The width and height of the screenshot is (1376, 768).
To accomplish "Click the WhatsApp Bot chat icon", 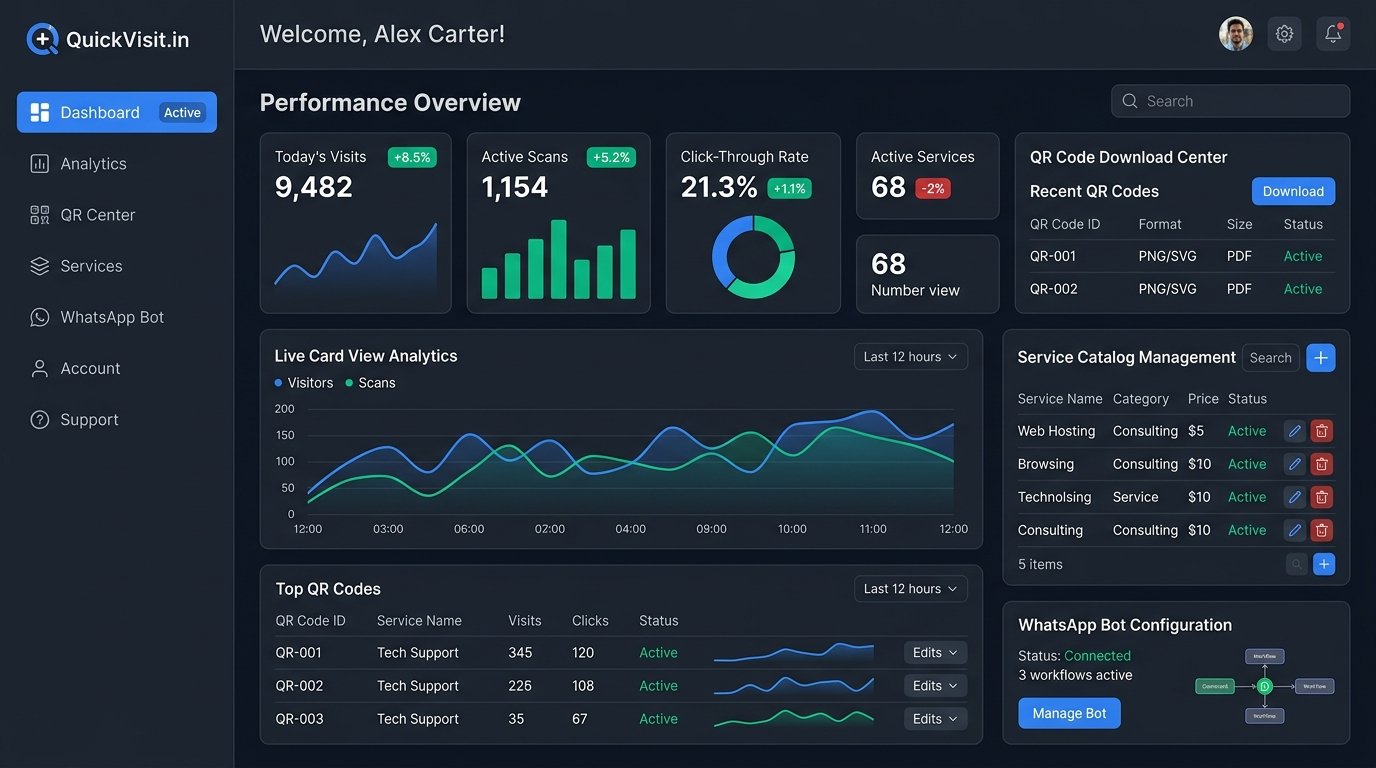I will click(40, 317).
